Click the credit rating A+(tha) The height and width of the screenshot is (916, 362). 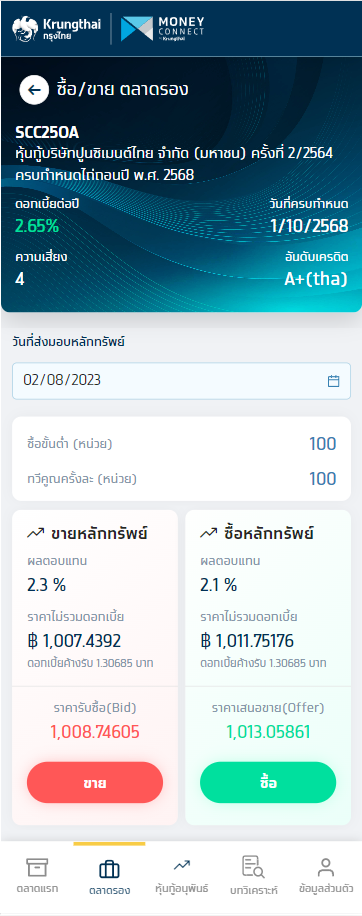pos(316,279)
